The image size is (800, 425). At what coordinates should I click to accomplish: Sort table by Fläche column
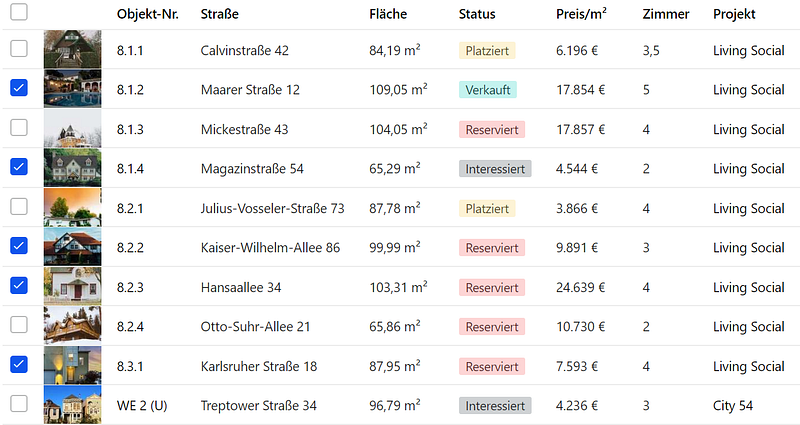[388, 14]
